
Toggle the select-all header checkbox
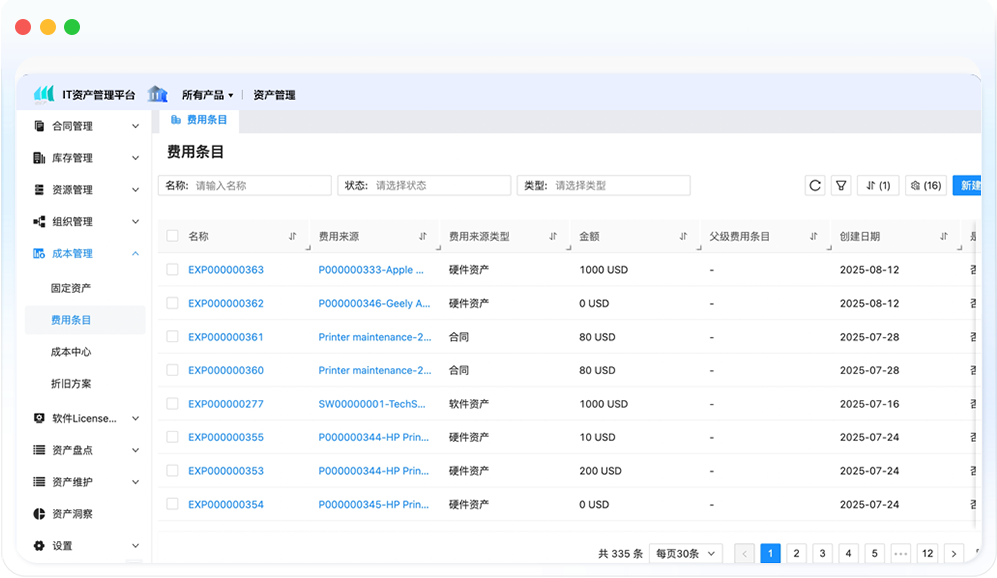coord(173,237)
